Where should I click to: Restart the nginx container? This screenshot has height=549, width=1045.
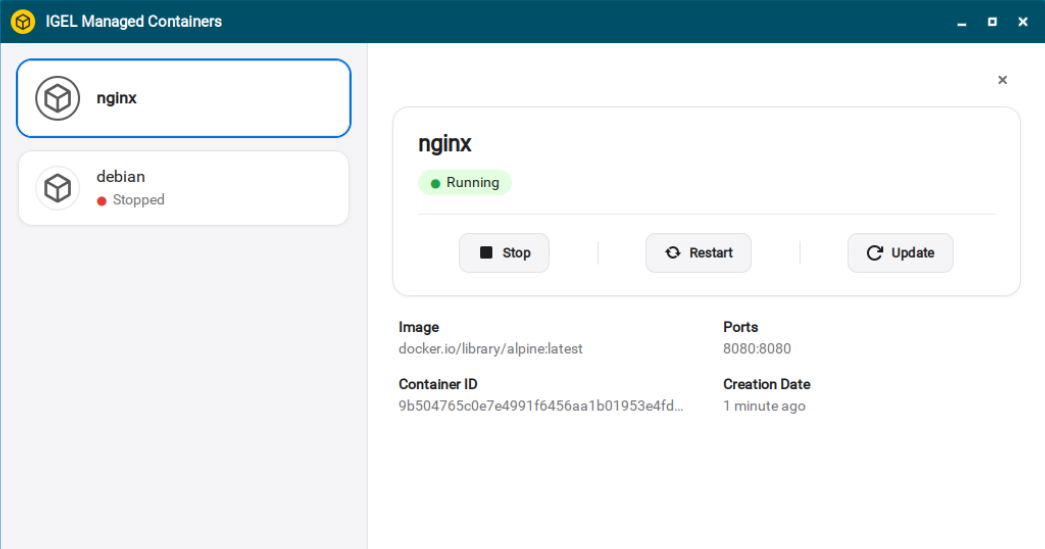tap(698, 253)
